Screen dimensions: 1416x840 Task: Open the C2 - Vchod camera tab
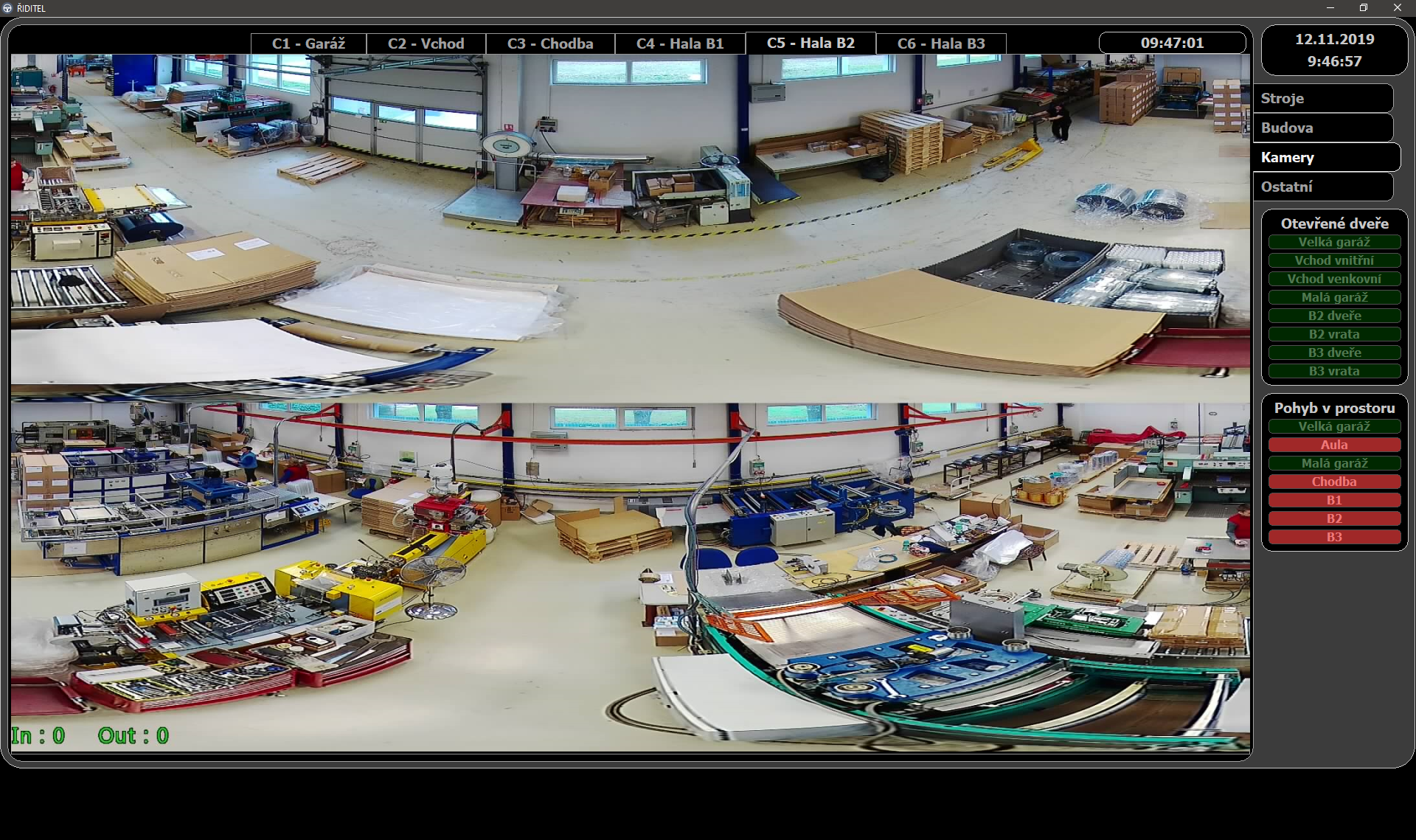(426, 44)
